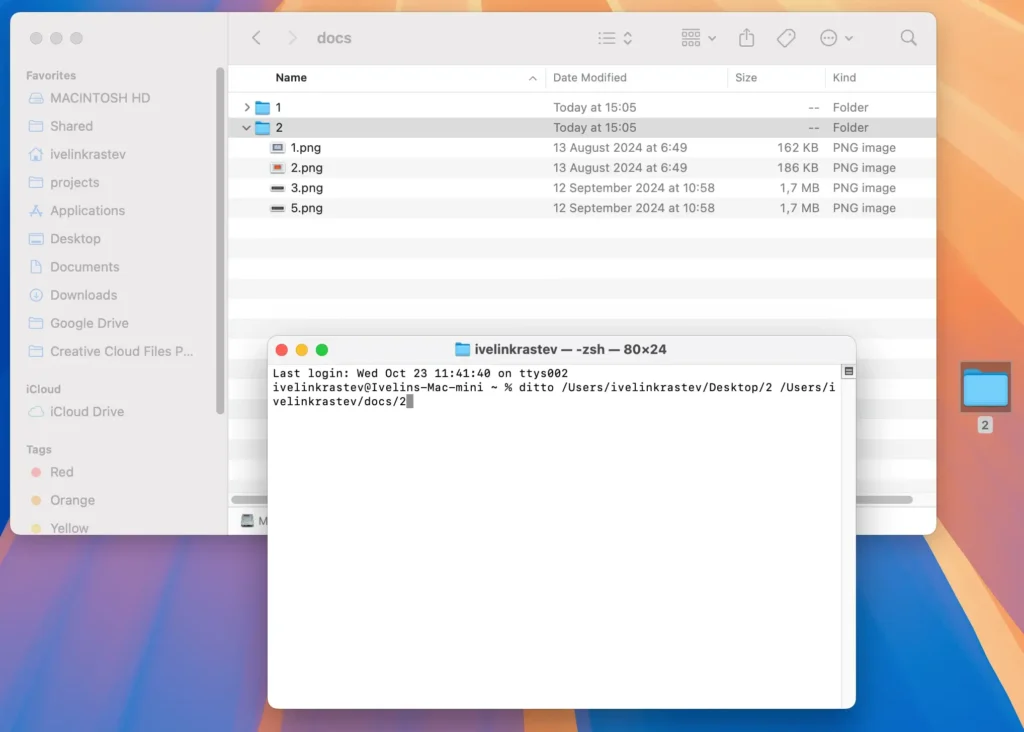Filter by Yellow tag
The width and height of the screenshot is (1024, 732).
[x=69, y=528]
